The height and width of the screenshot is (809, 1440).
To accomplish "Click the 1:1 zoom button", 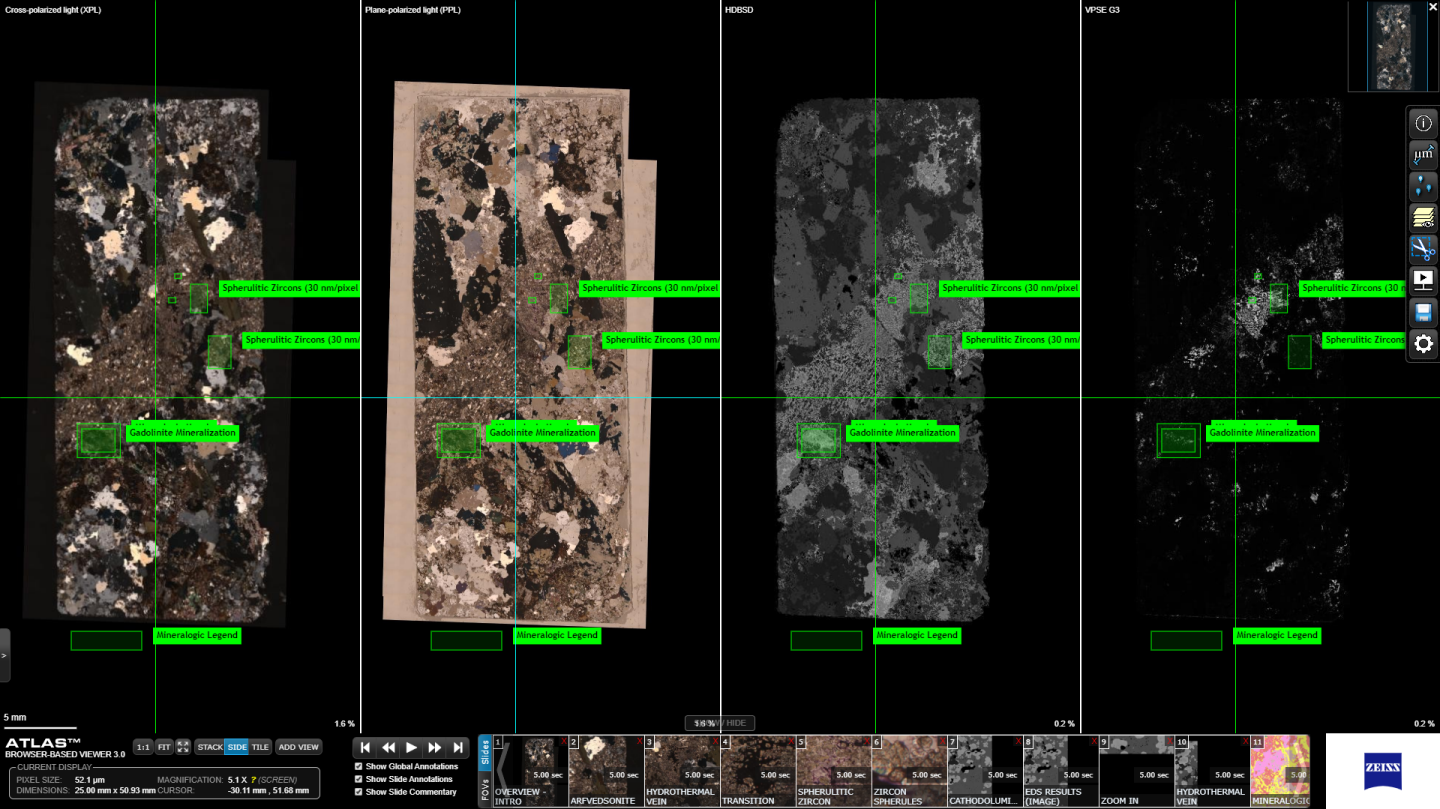I will point(141,746).
